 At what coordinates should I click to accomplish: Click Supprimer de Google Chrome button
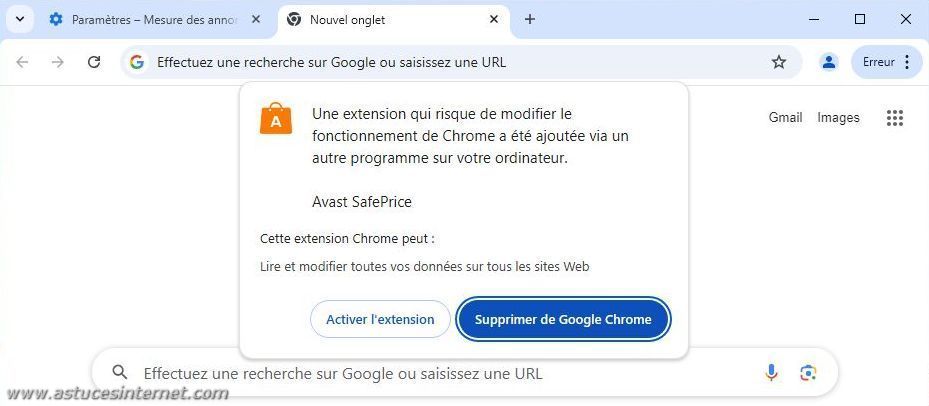563,319
